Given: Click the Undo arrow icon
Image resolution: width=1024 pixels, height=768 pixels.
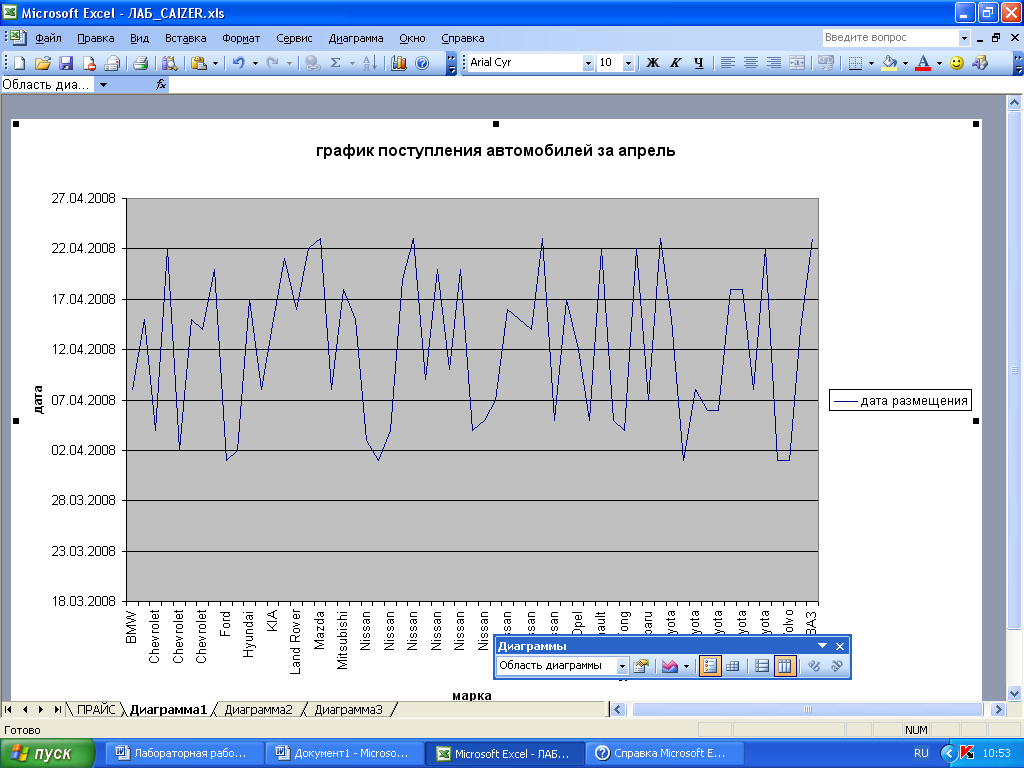Looking at the screenshot, I should (238, 63).
